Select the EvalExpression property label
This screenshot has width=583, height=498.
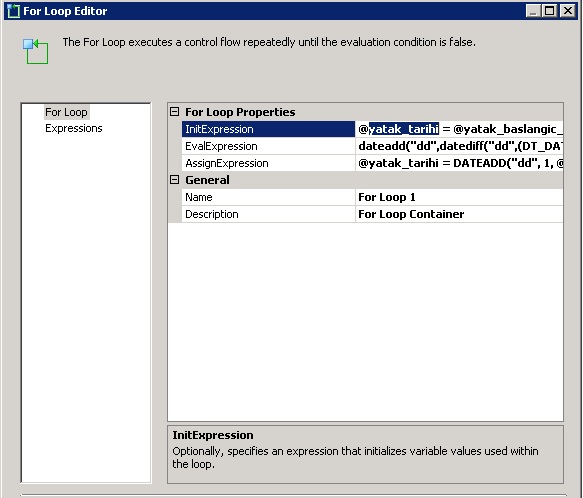point(268,146)
